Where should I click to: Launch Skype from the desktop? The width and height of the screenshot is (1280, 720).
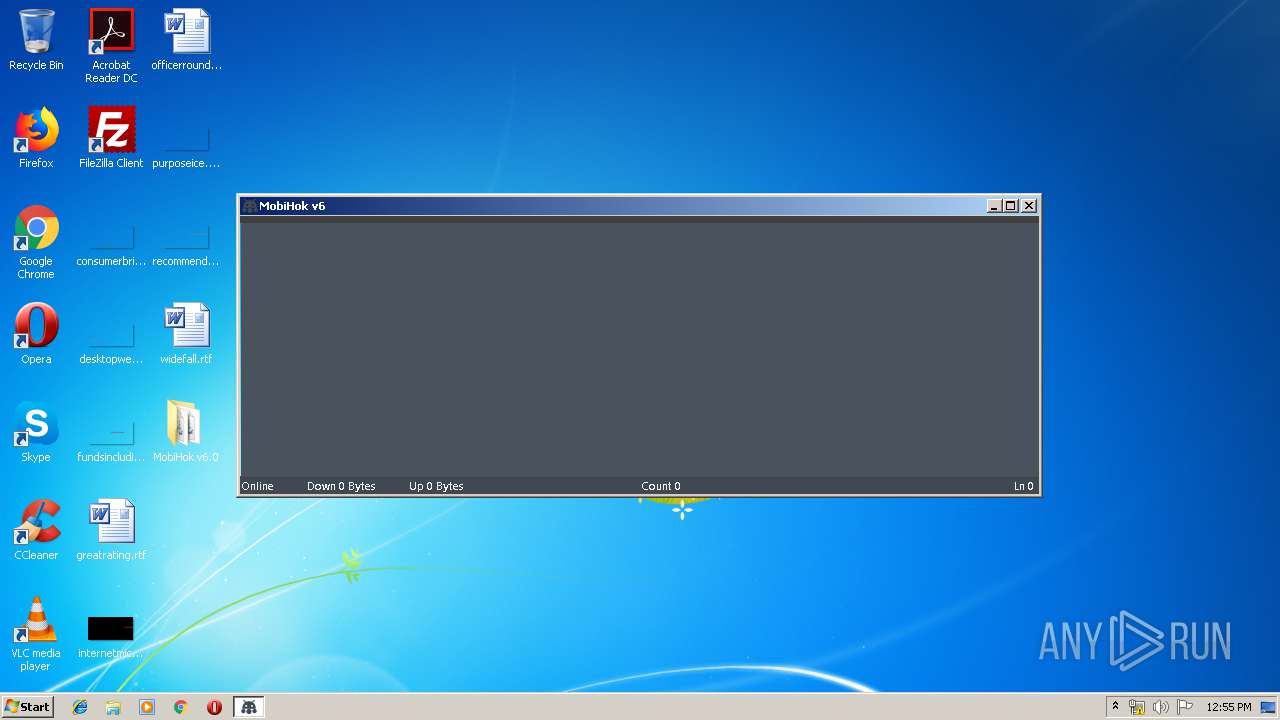tap(36, 432)
